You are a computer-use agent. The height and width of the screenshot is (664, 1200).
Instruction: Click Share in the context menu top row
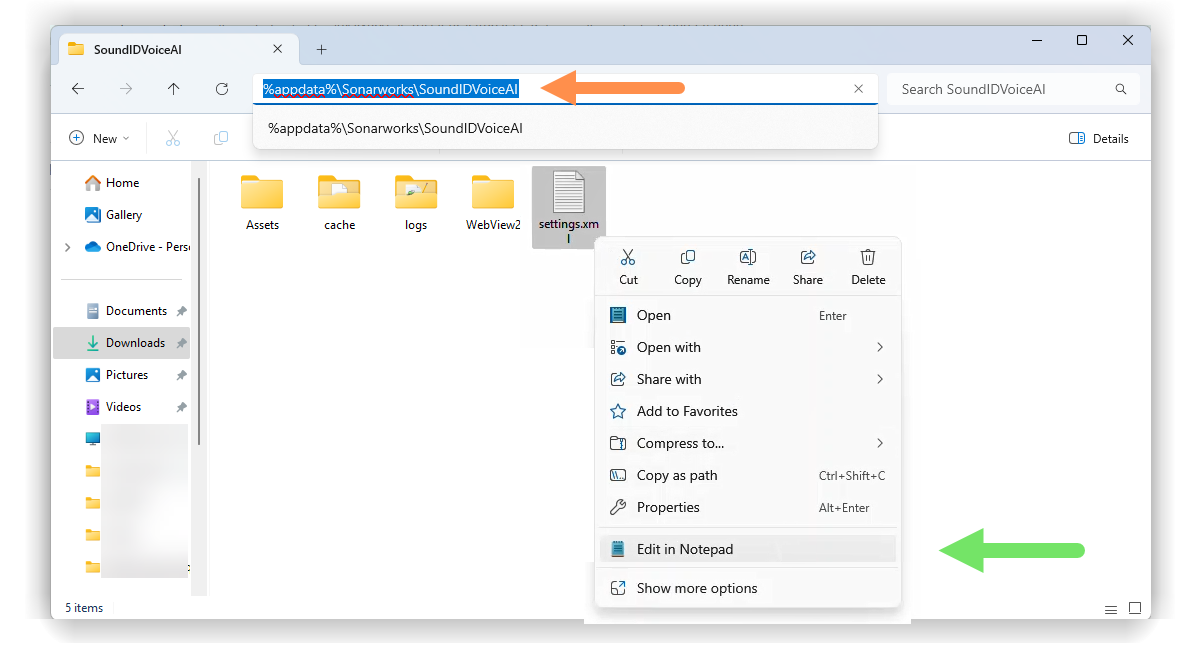[808, 267]
